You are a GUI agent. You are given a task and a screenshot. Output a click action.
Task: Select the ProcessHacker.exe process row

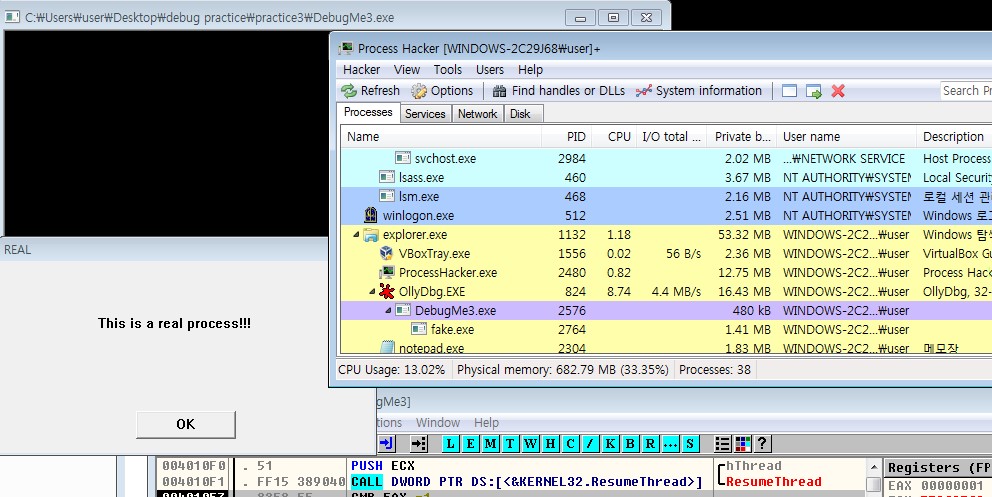coord(666,273)
